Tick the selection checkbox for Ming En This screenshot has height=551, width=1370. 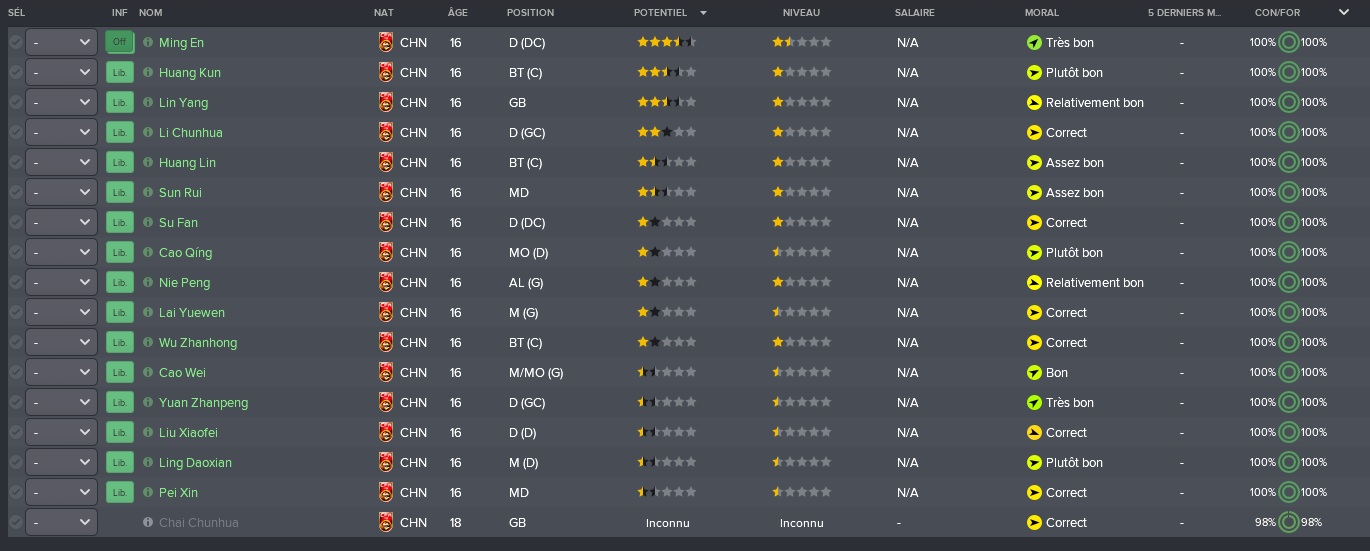(x=15, y=42)
